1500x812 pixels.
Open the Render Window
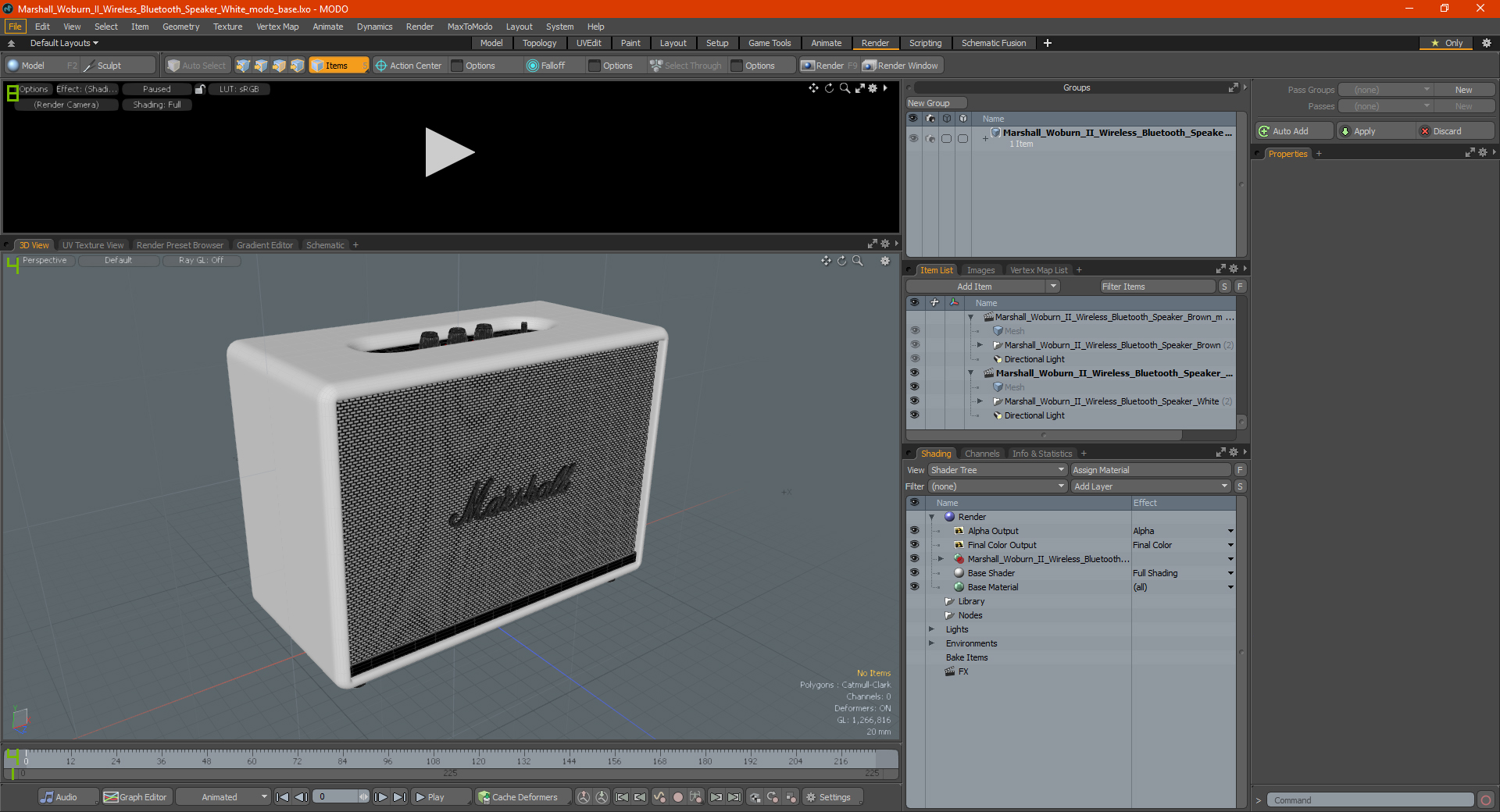pyautogui.click(x=901, y=66)
